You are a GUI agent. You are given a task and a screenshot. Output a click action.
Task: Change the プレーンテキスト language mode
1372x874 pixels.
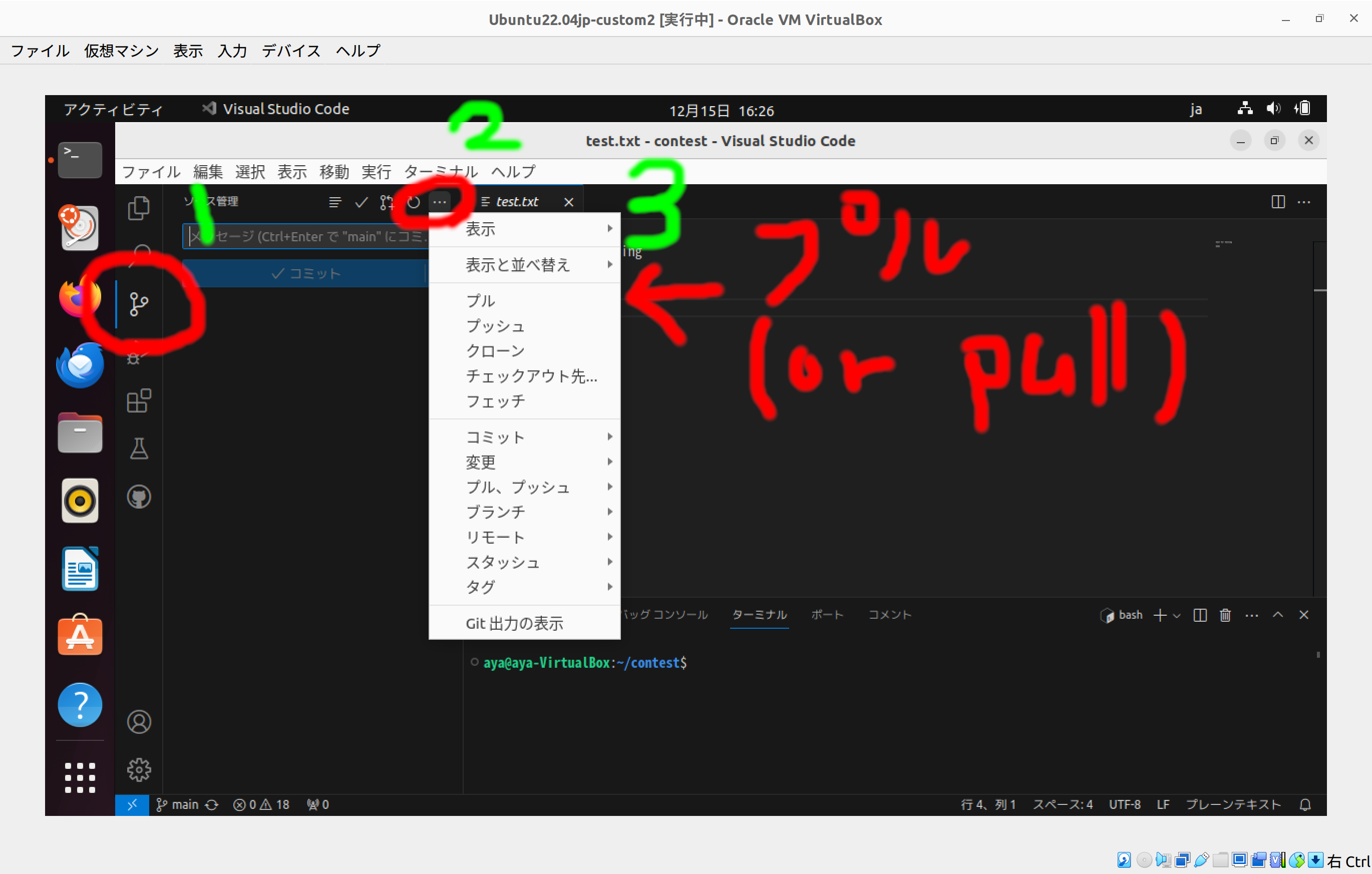[x=1233, y=804]
